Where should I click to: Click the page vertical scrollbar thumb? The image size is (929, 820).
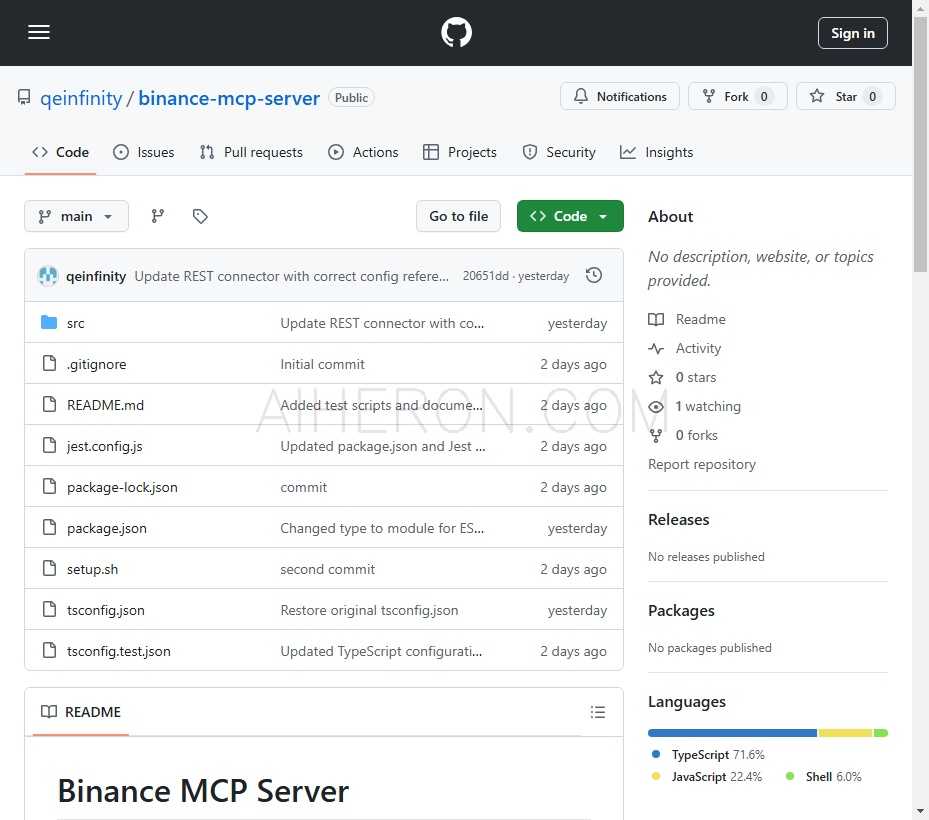point(920,143)
